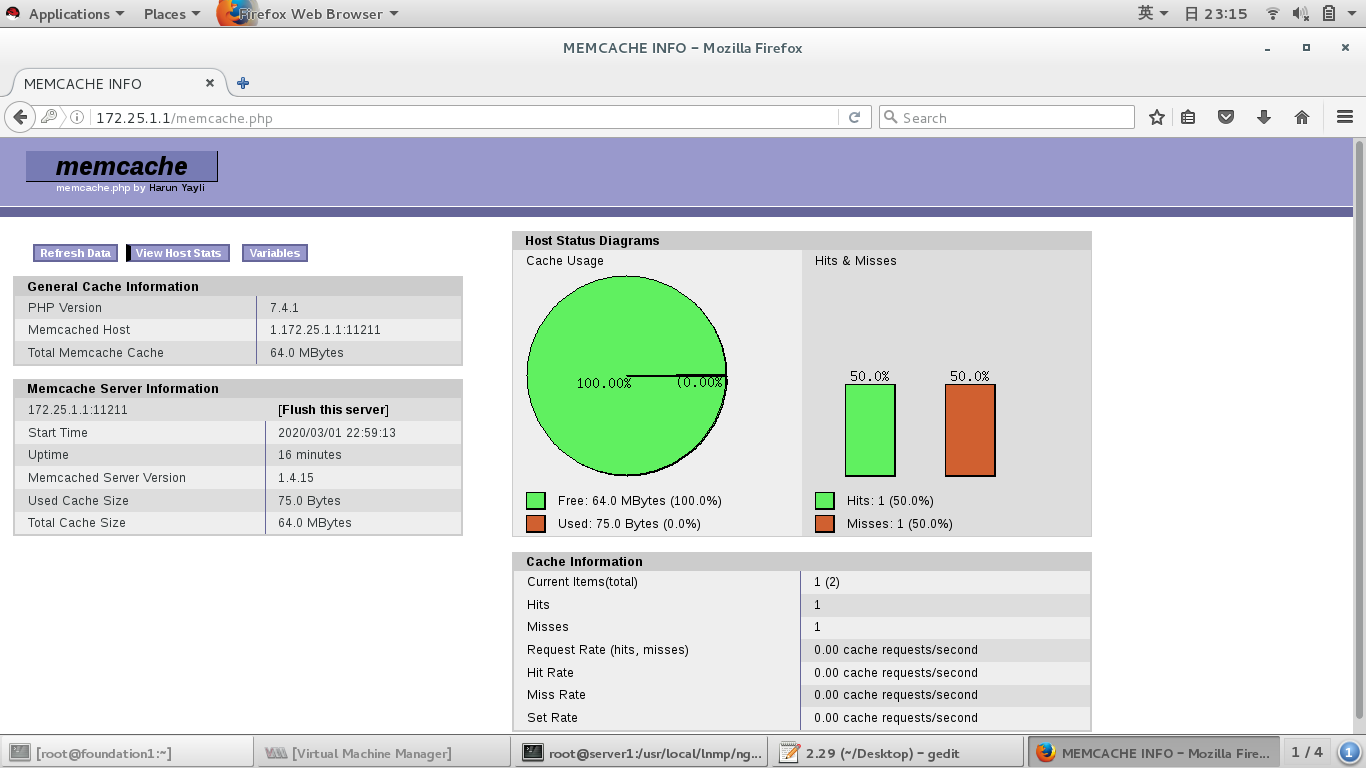Viewport: 1366px width, 768px height.
Task: Open the Firefox hamburger menu
Action: [1345, 117]
